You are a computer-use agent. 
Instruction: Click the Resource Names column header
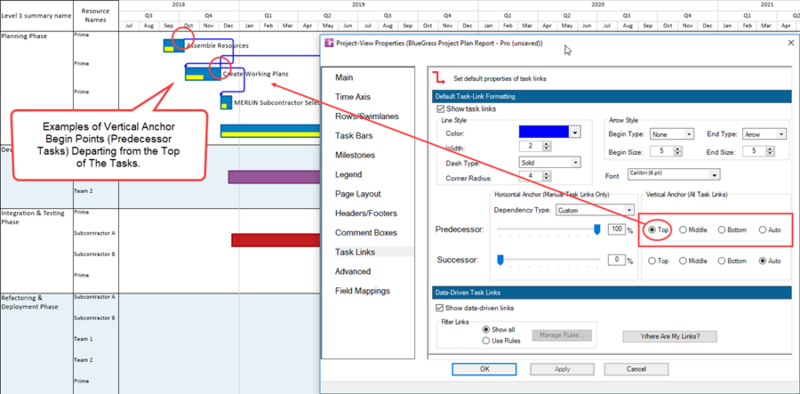[x=96, y=15]
